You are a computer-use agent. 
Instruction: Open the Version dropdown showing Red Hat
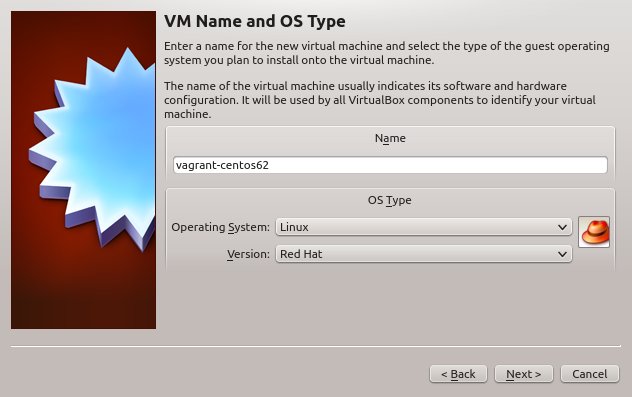424,254
